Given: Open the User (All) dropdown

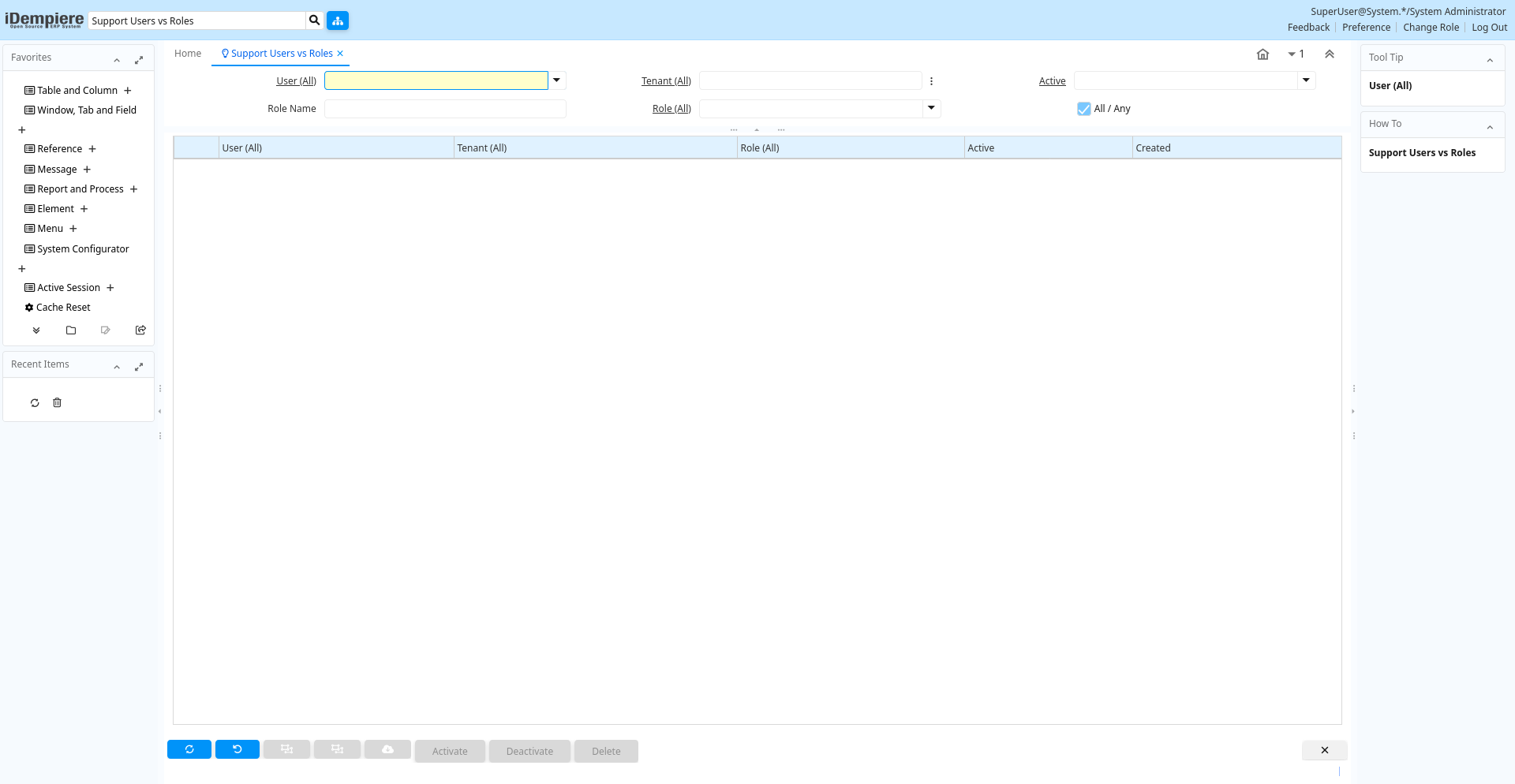Looking at the screenshot, I should [x=556, y=80].
